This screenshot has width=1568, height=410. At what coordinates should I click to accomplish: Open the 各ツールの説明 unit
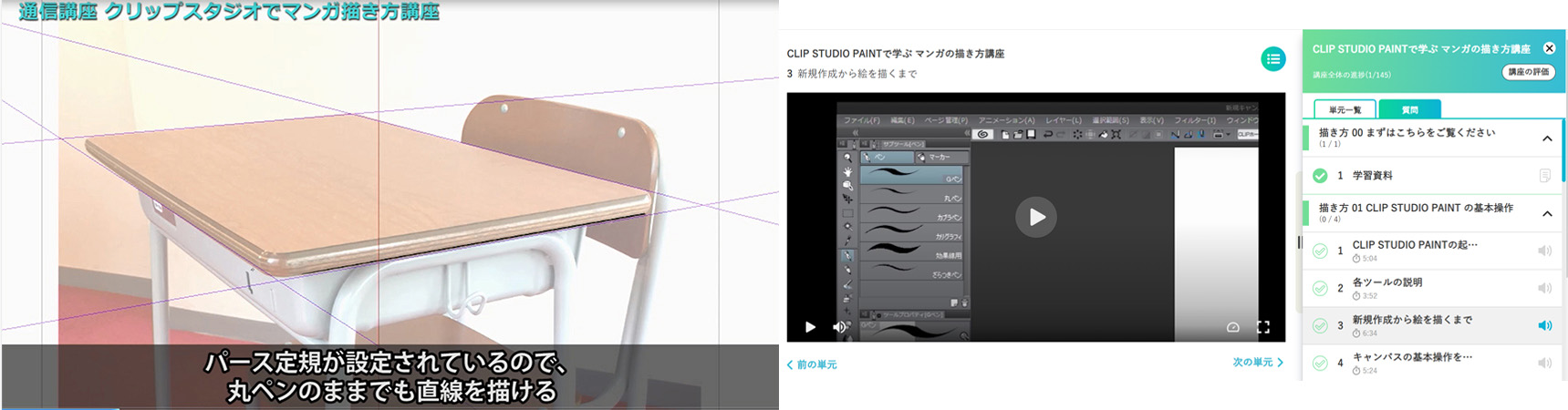1433,288
